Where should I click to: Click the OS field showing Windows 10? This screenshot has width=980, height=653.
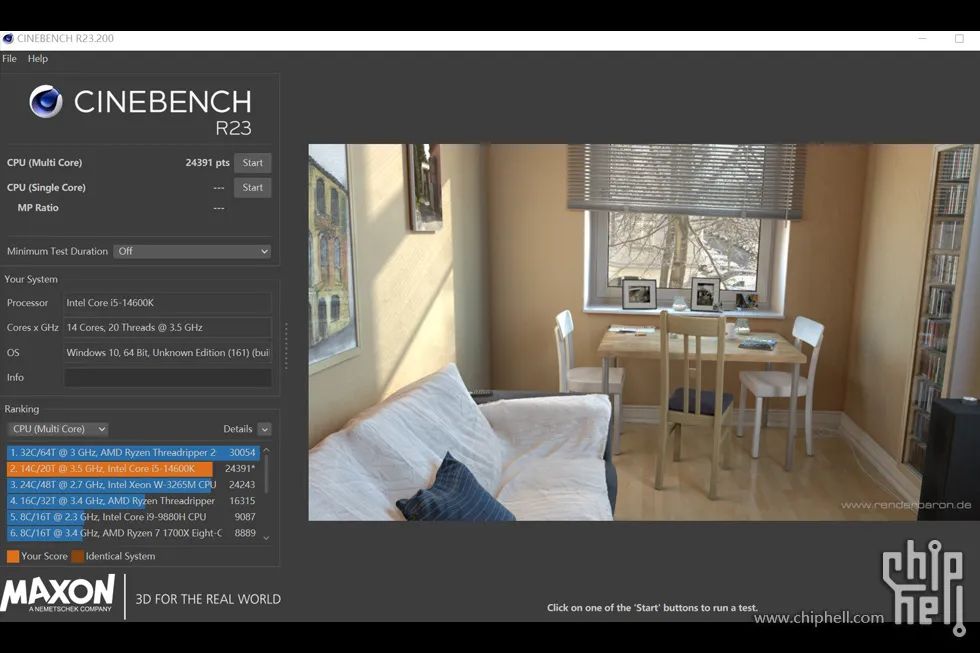[168, 352]
